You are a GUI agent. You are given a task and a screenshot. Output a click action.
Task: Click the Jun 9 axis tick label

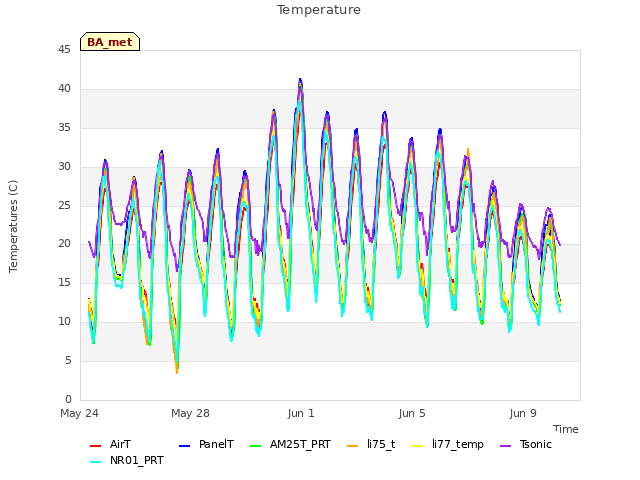(x=523, y=413)
